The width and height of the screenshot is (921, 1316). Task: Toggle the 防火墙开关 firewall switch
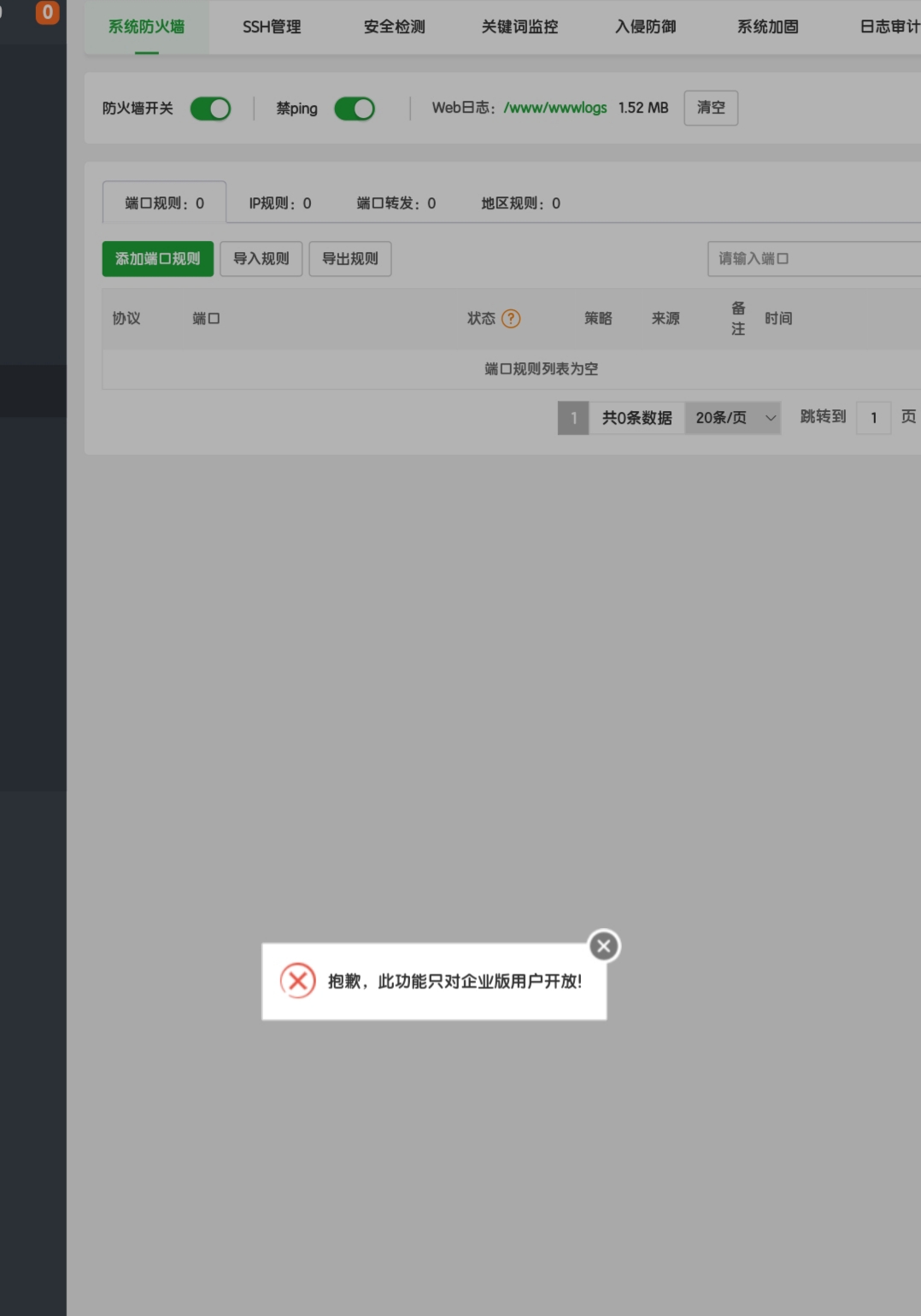[210, 109]
